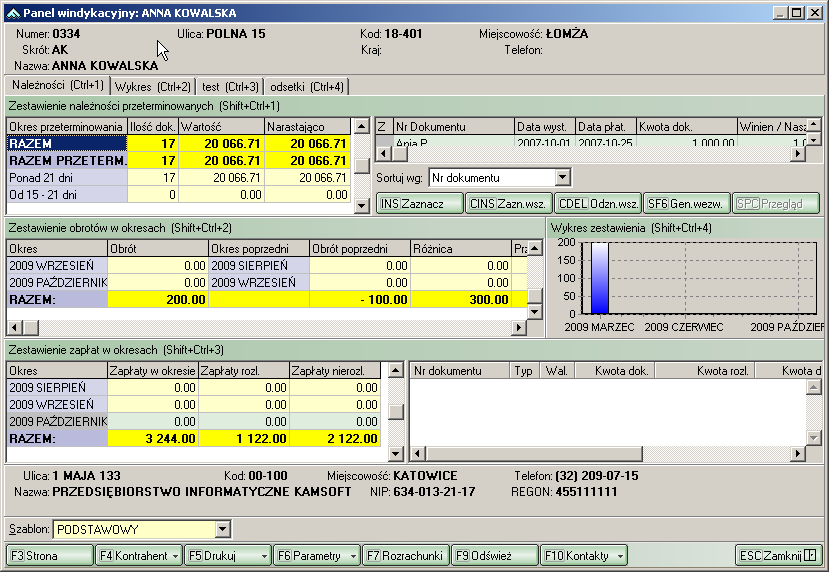This screenshot has height=572, width=829.
Task: Click the window title bar app icon
Action: tap(12, 12)
